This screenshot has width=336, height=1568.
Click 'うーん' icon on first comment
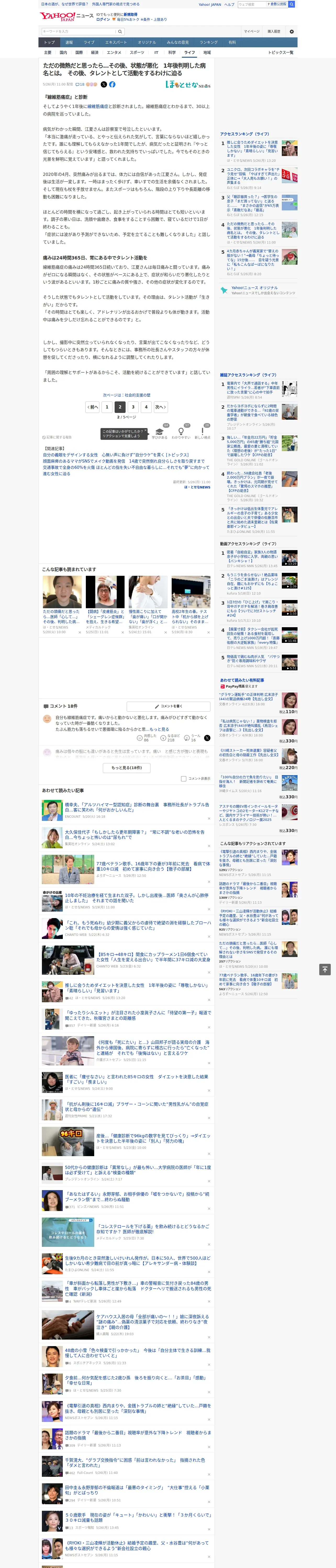(x=187, y=738)
